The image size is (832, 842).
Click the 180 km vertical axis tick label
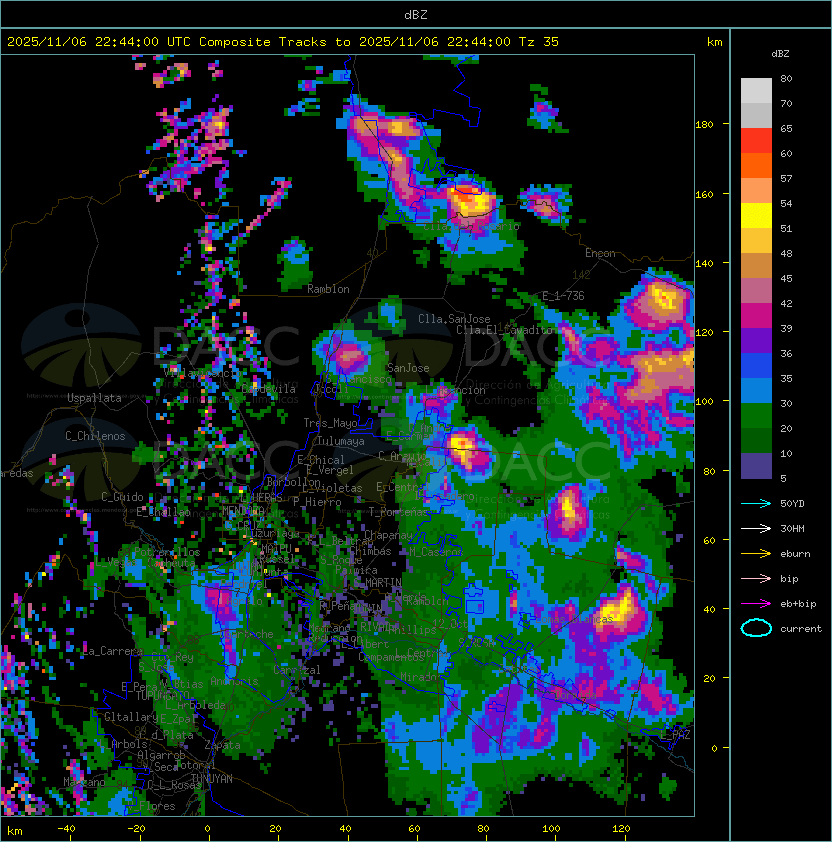704,125
